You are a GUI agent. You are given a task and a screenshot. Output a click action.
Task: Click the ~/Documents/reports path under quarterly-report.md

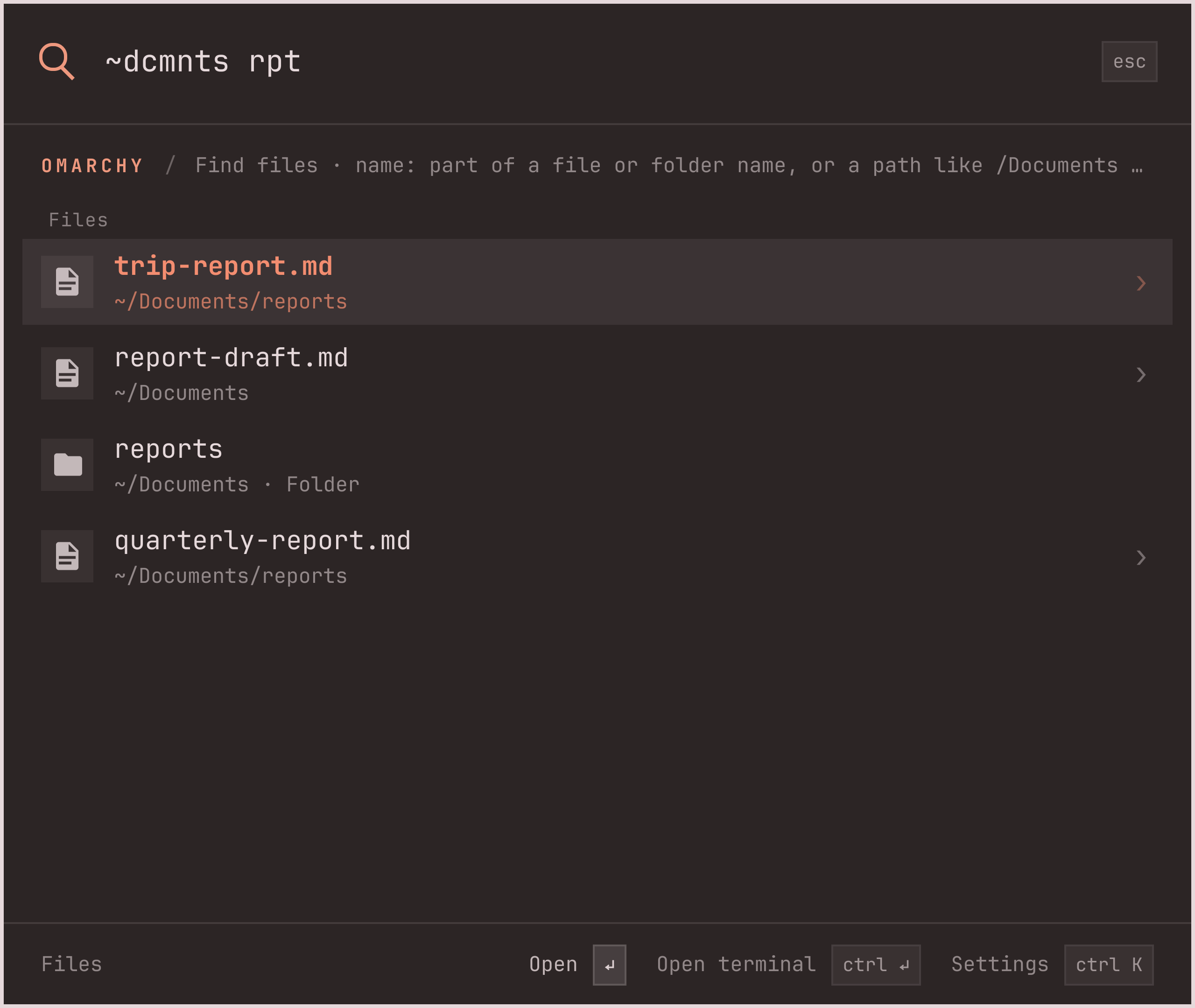point(231,576)
